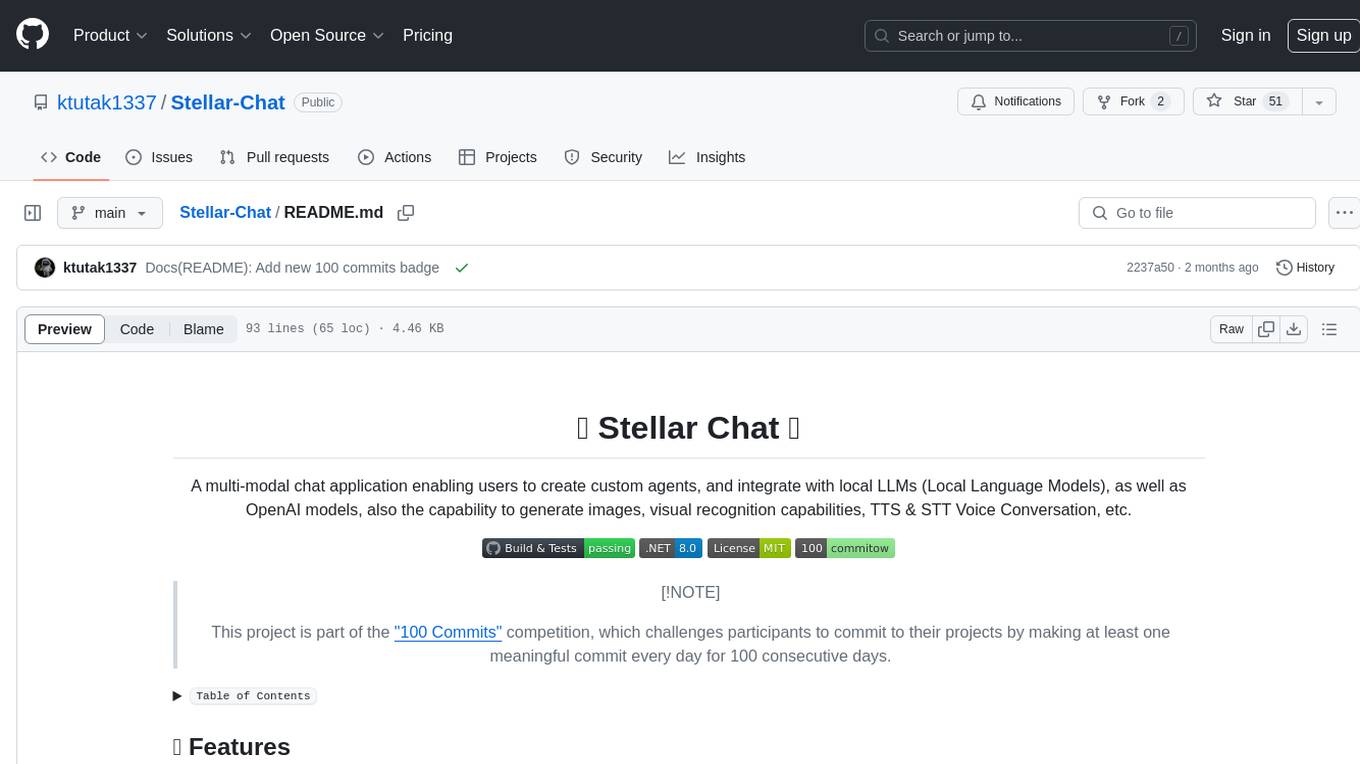Copy the README.md file path

click(x=405, y=213)
